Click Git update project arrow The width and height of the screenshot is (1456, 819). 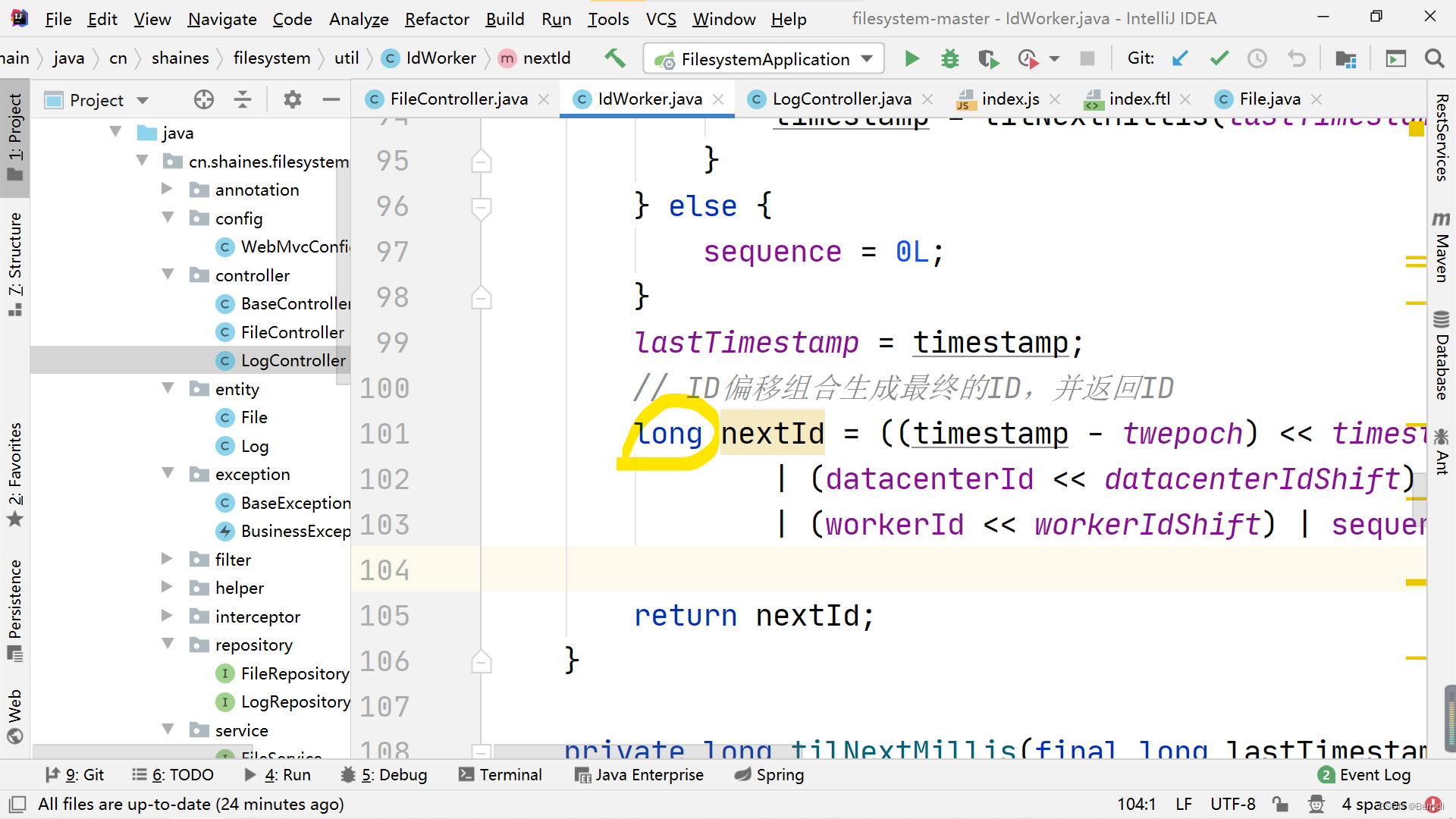tap(1180, 58)
